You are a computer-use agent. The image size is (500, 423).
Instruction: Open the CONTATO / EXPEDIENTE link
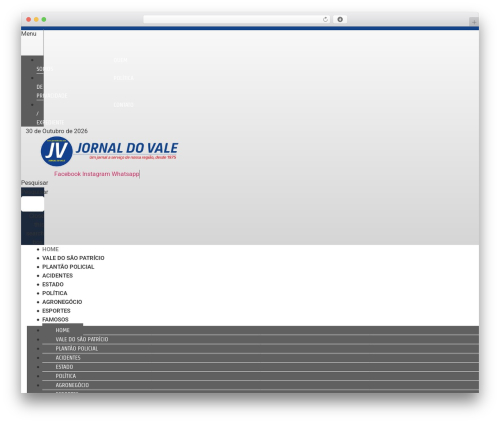tap(85, 113)
